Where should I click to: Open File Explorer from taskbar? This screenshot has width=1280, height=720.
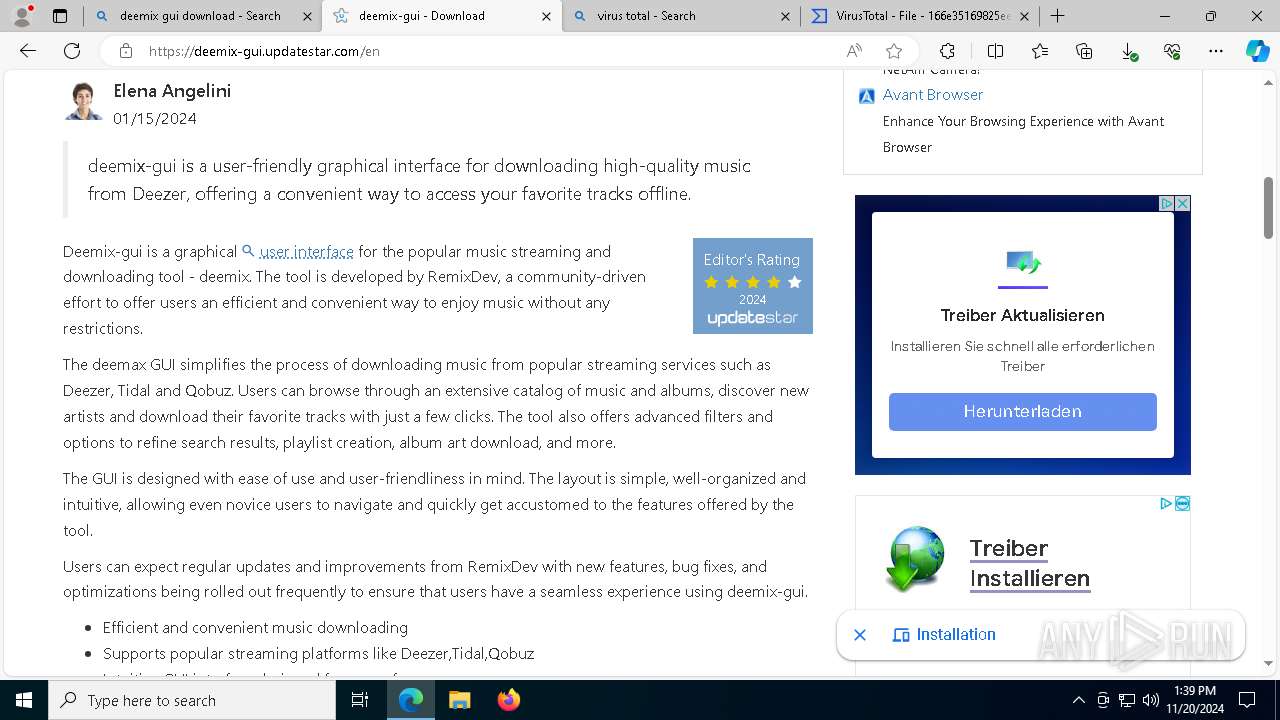click(x=459, y=700)
